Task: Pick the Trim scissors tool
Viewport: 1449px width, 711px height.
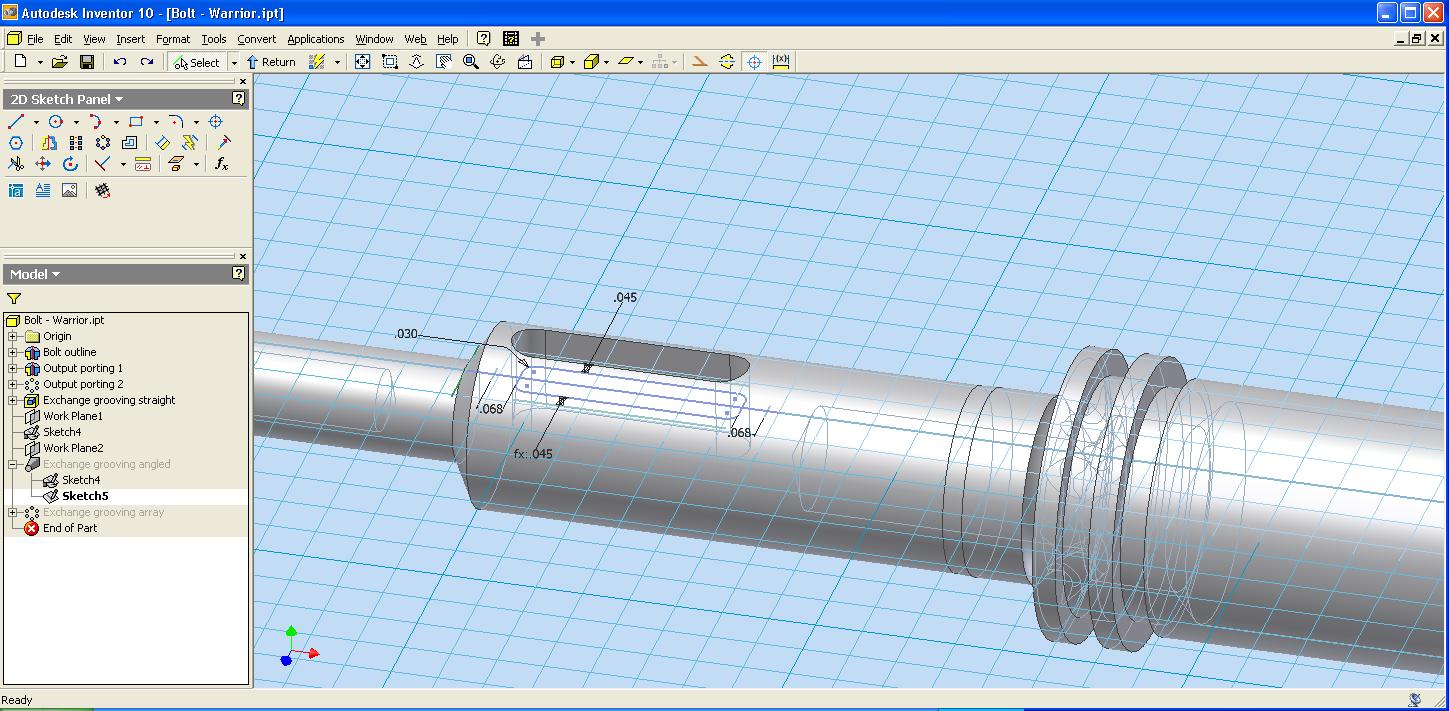Action: tap(16, 164)
